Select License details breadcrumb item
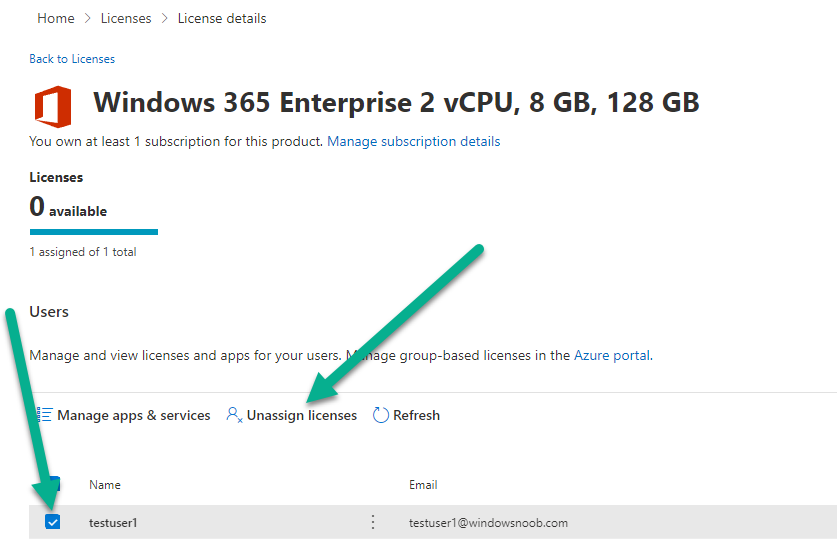This screenshot has width=837, height=560. tap(222, 19)
